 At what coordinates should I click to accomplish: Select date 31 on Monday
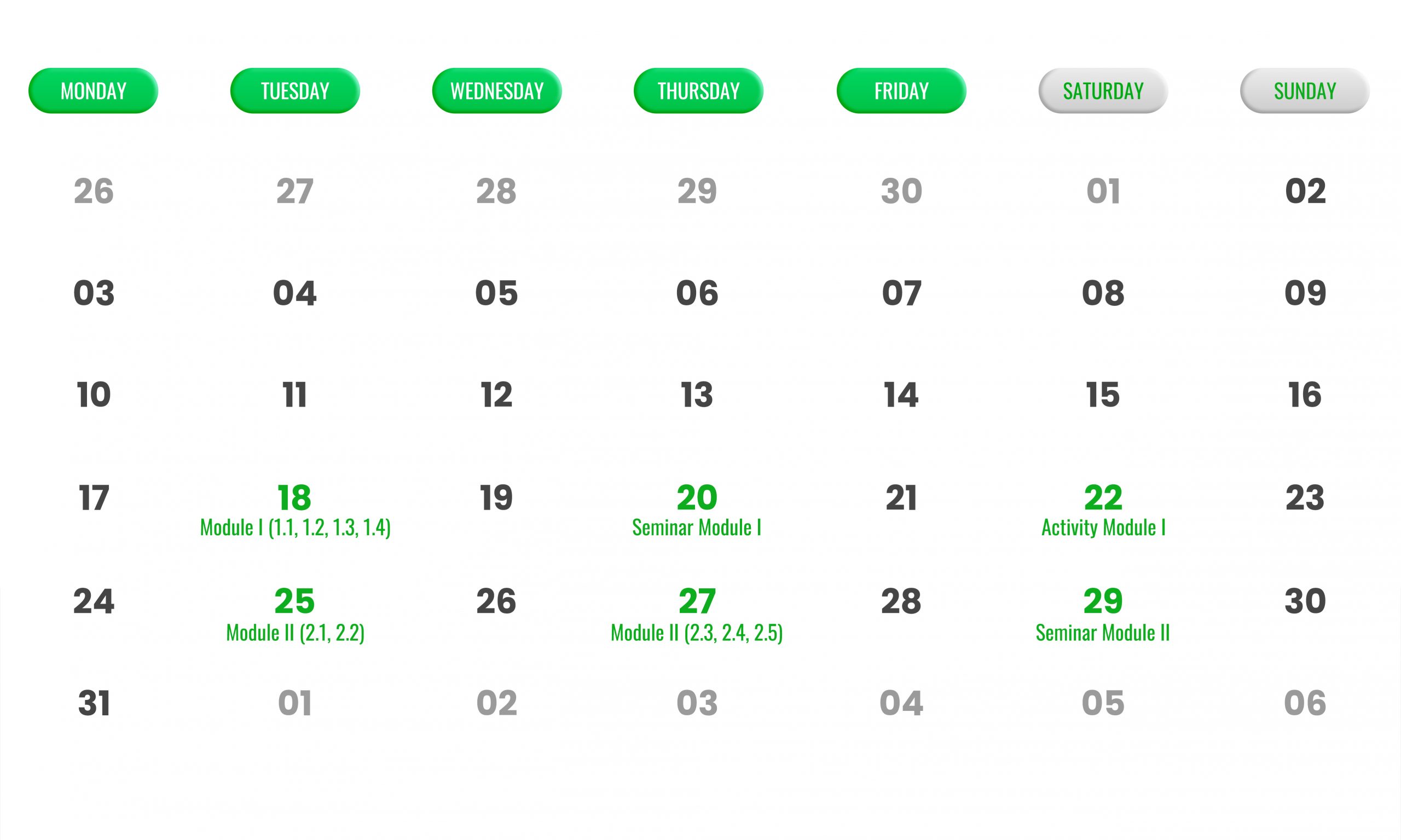point(94,703)
